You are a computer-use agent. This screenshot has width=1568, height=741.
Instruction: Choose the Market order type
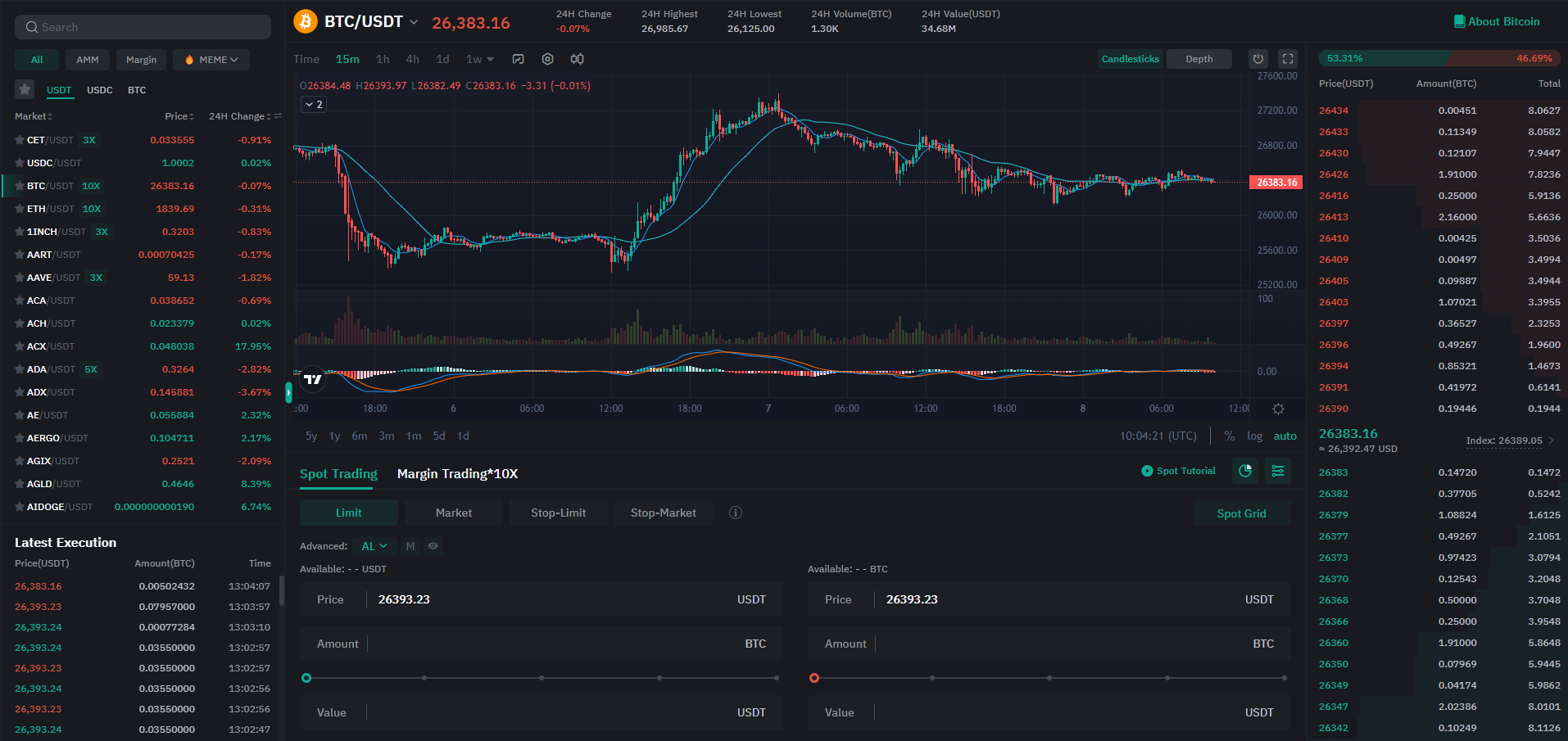tap(454, 513)
